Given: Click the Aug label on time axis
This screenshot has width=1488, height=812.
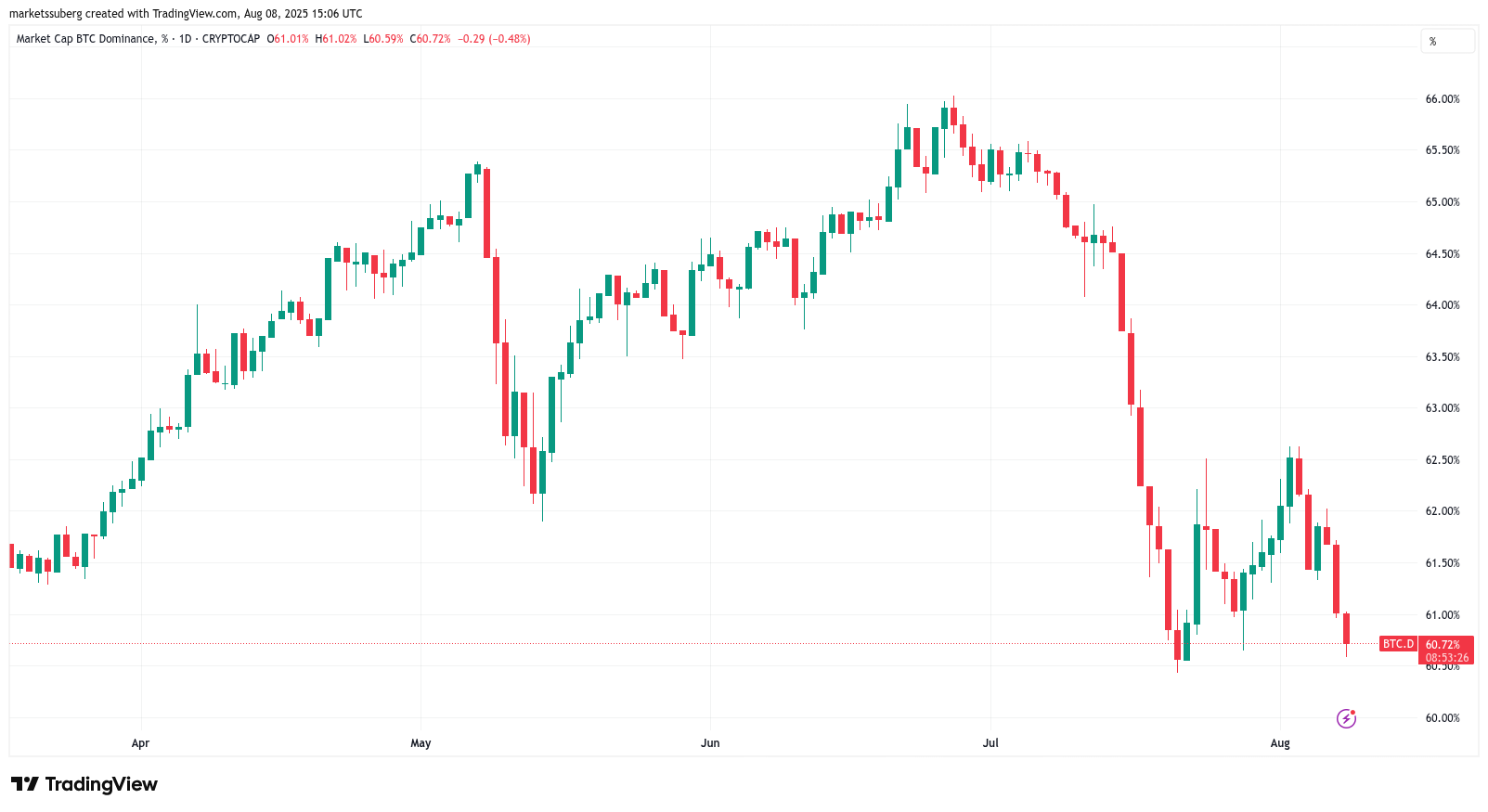Looking at the screenshot, I should tap(1280, 743).
